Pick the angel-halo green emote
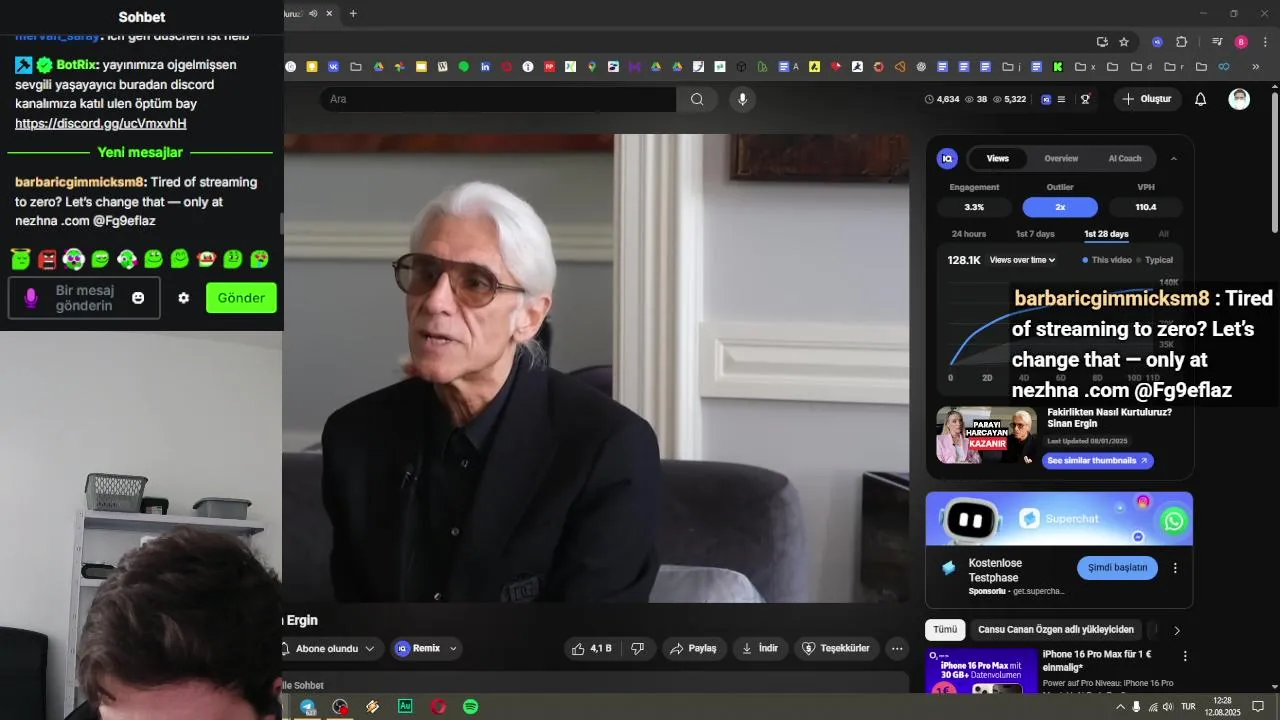Image resolution: width=1280 pixels, height=720 pixels. coord(21,259)
